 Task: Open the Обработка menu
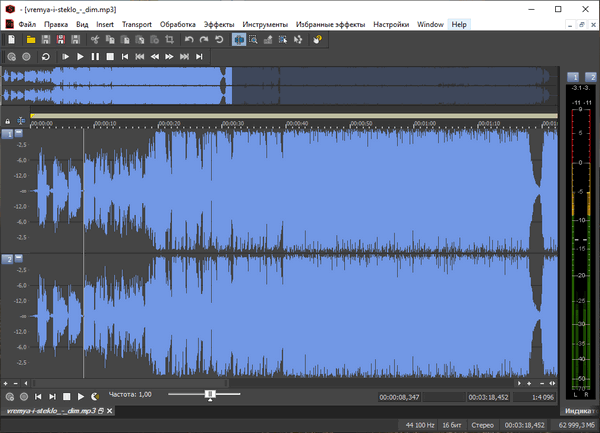(x=178, y=23)
